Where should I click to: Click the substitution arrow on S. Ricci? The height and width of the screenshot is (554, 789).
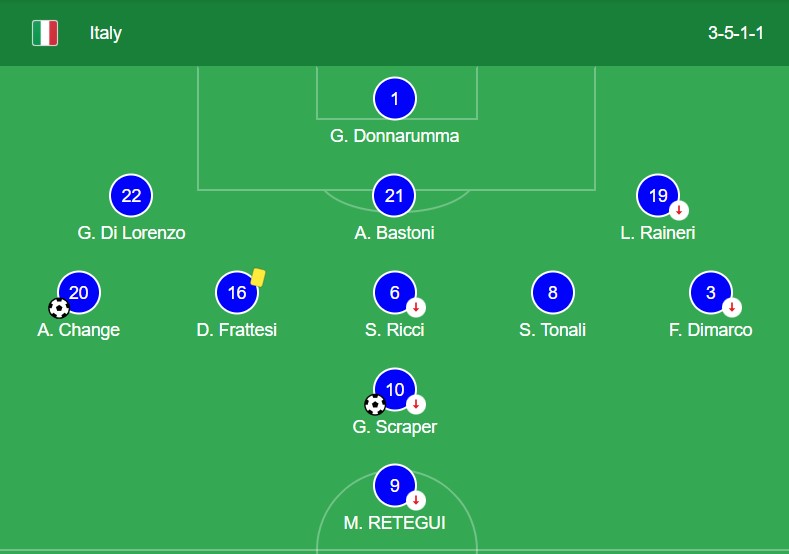(416, 307)
